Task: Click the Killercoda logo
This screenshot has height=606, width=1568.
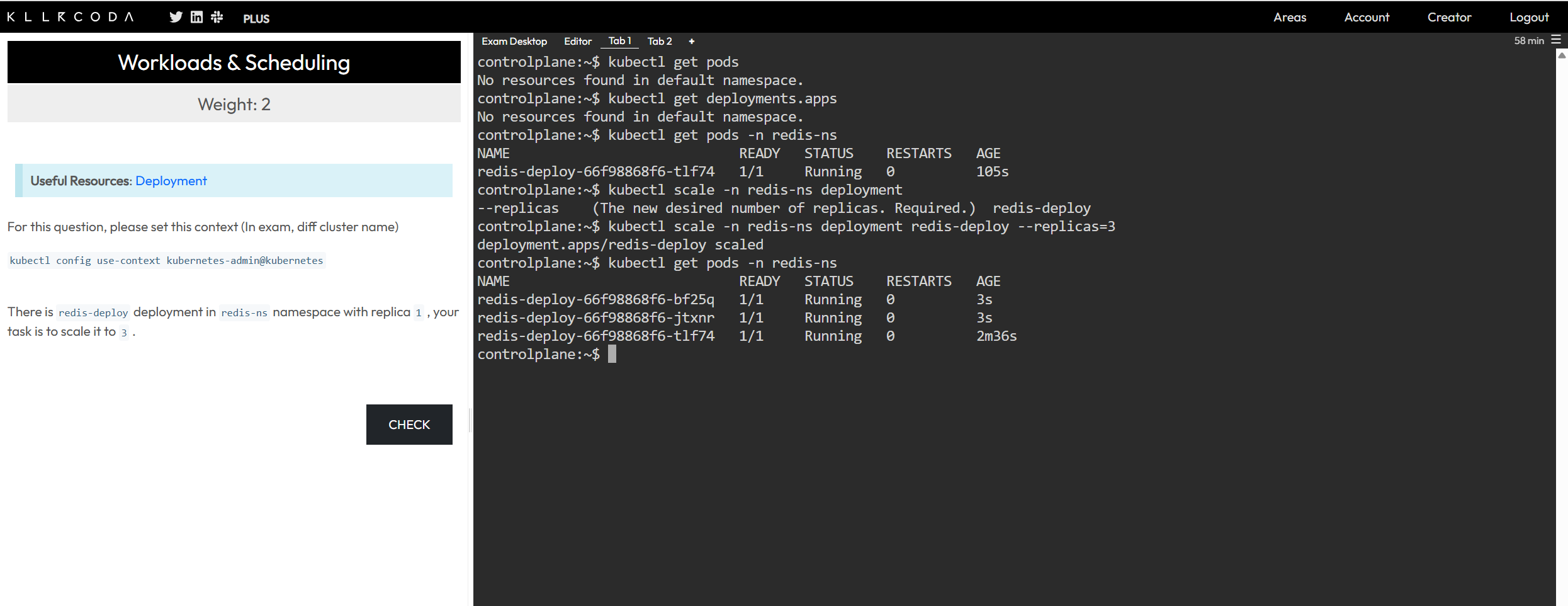Action: click(70, 17)
